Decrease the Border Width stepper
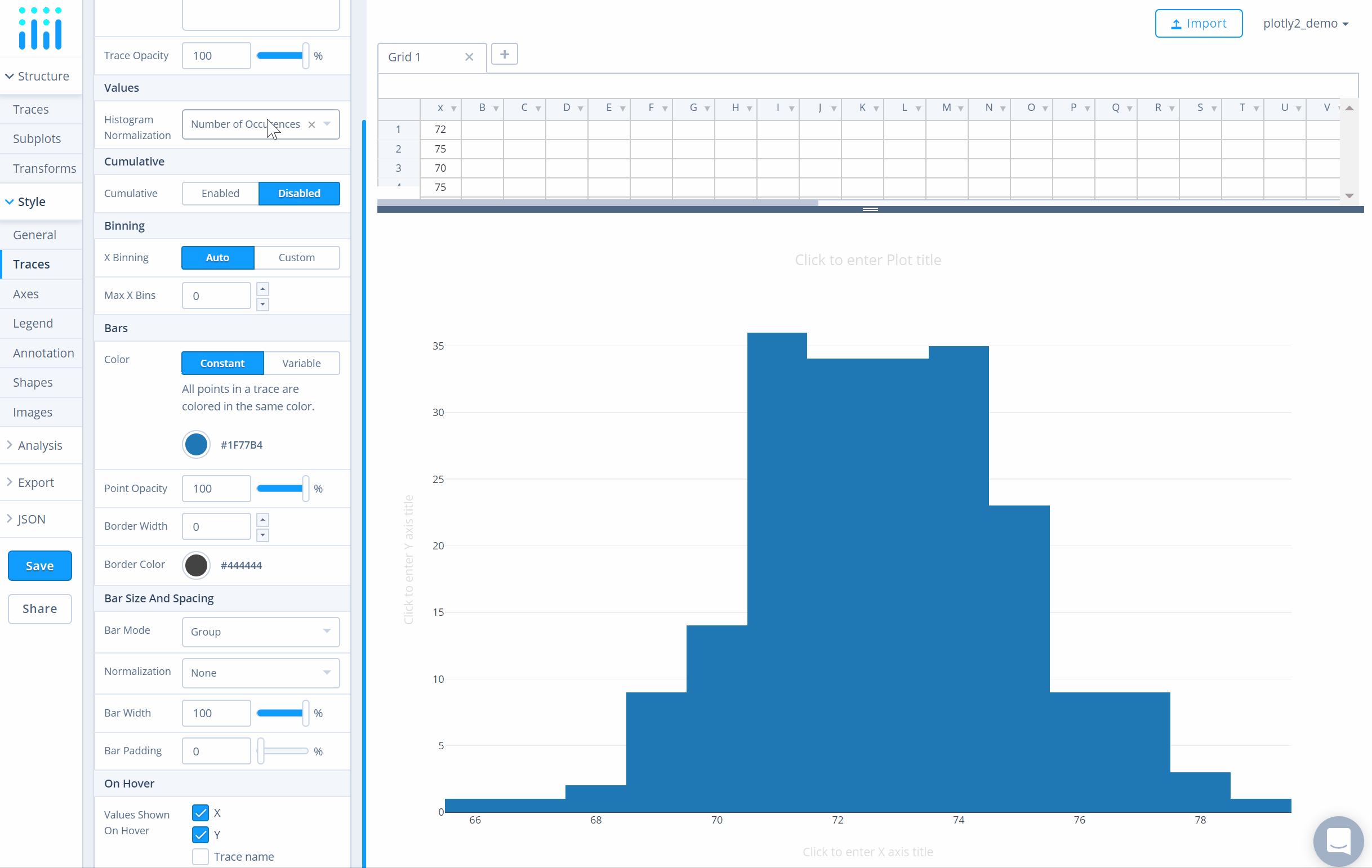The width and height of the screenshot is (1372, 868). pos(262,535)
